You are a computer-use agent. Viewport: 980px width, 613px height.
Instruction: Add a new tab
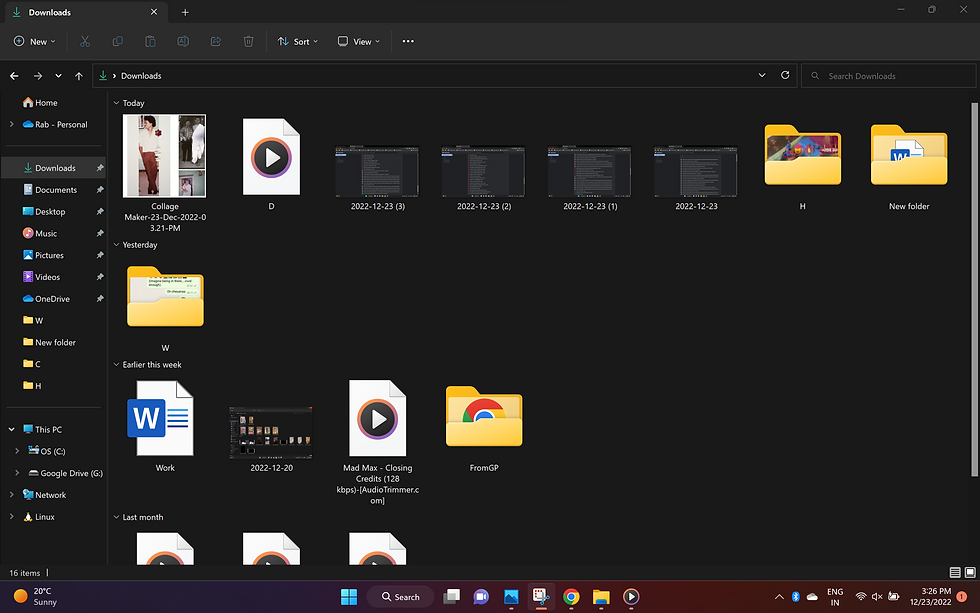(185, 12)
